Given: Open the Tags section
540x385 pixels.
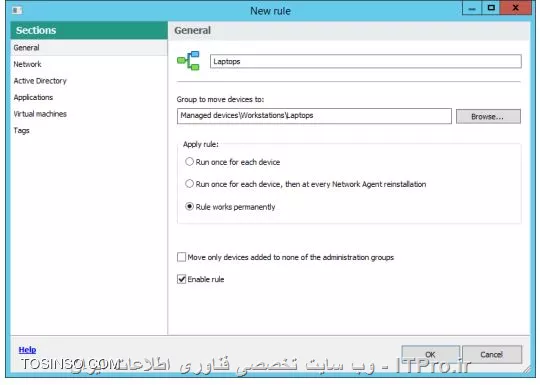Looking at the screenshot, I should coord(21,130).
